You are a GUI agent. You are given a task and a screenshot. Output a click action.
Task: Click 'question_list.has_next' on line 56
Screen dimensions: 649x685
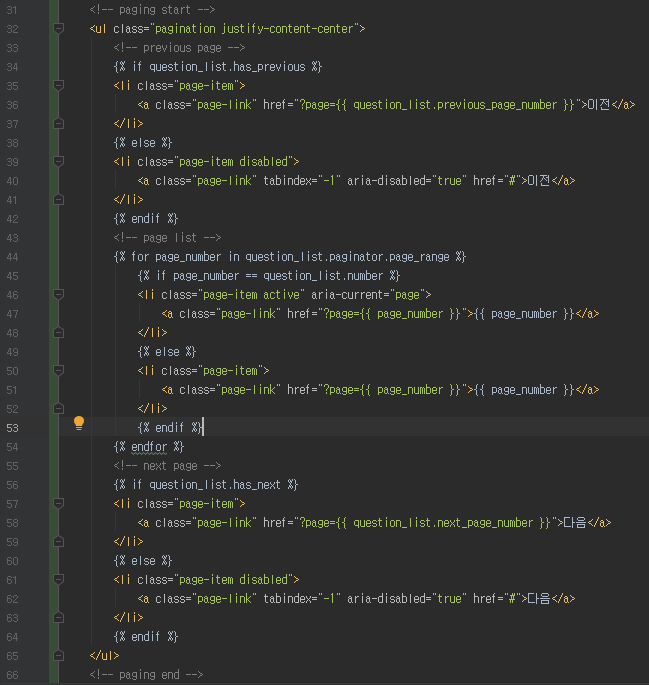tap(215, 485)
